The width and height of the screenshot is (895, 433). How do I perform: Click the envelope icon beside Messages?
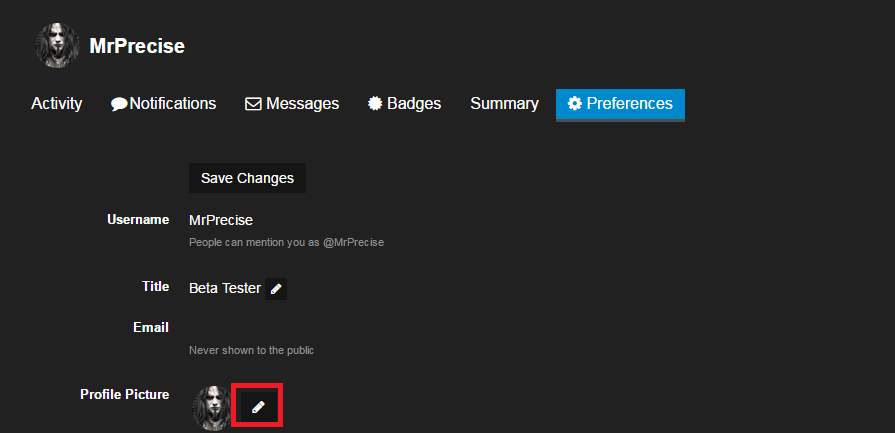coord(253,104)
